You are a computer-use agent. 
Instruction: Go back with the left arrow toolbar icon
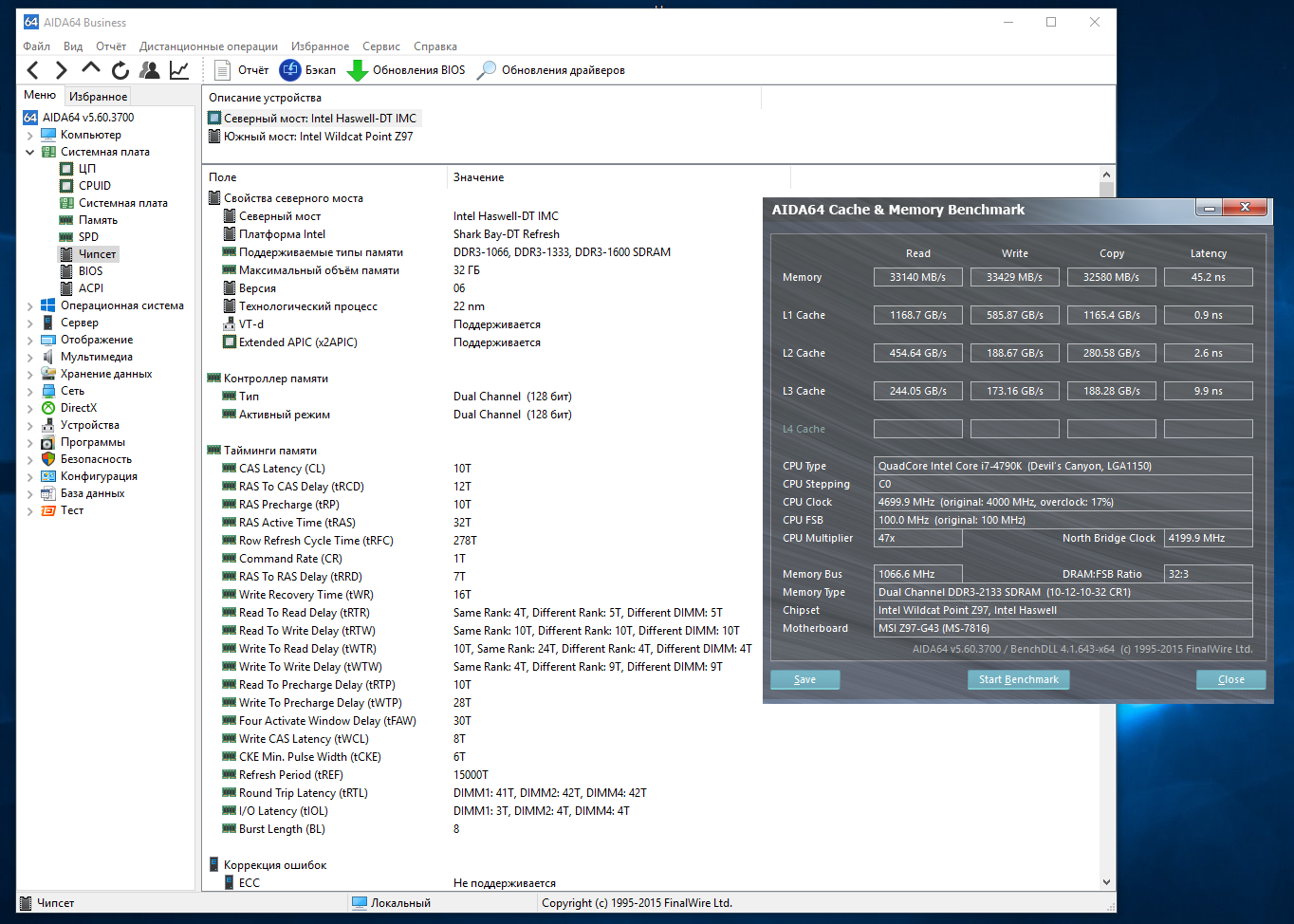coord(33,70)
